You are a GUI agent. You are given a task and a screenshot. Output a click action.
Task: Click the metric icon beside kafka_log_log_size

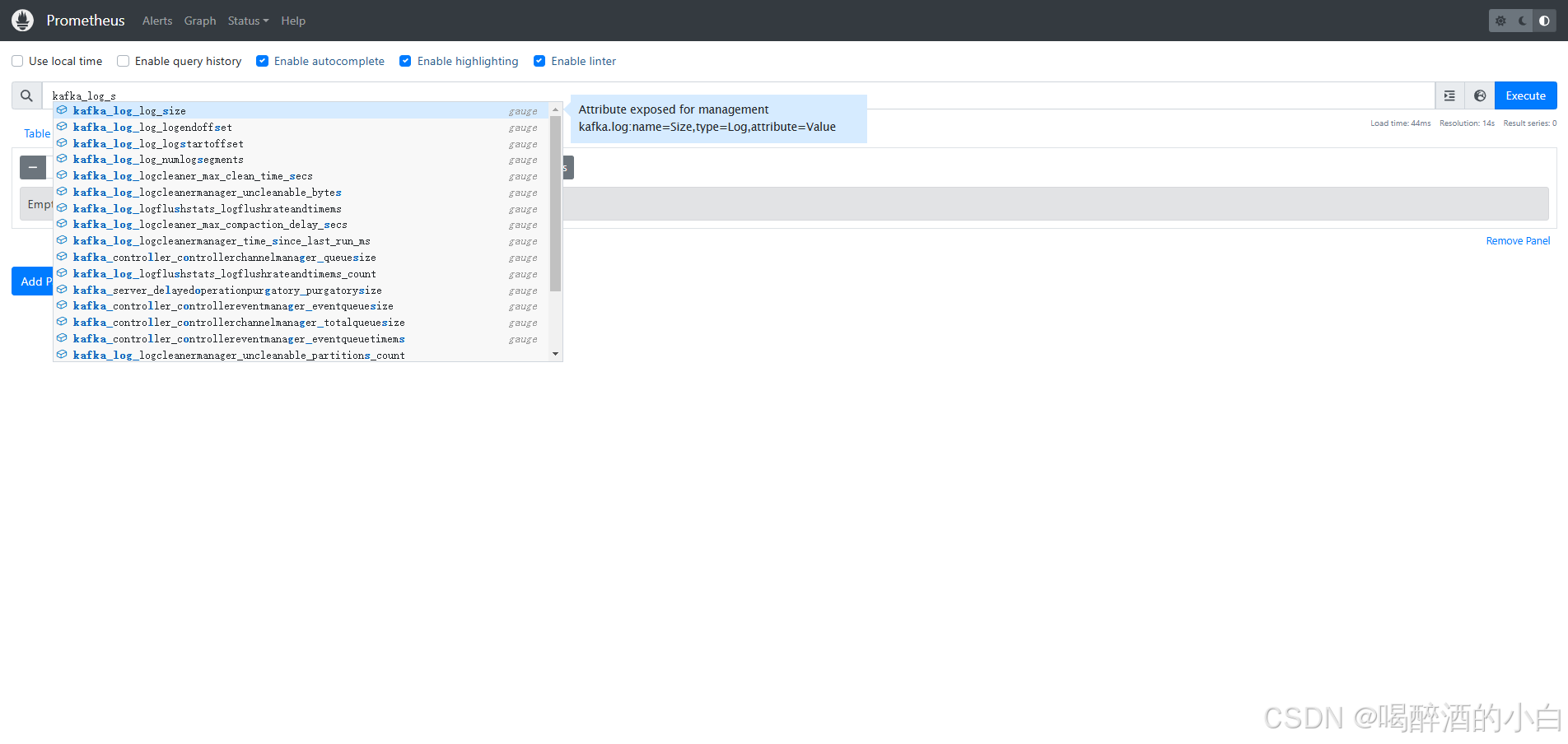62,110
